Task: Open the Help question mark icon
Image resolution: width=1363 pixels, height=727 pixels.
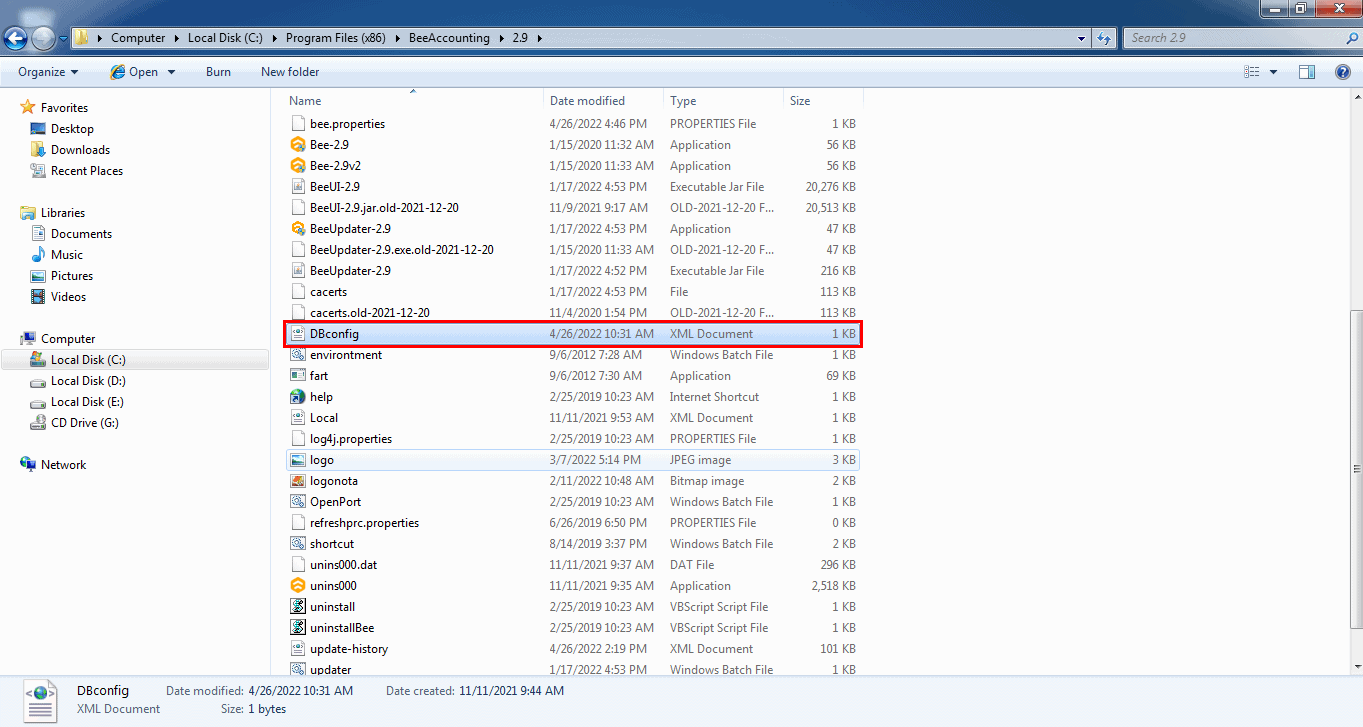Action: pyautogui.click(x=1343, y=72)
